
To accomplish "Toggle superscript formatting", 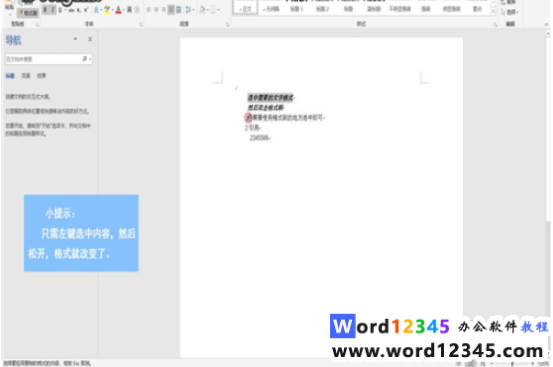I will coord(86,10).
